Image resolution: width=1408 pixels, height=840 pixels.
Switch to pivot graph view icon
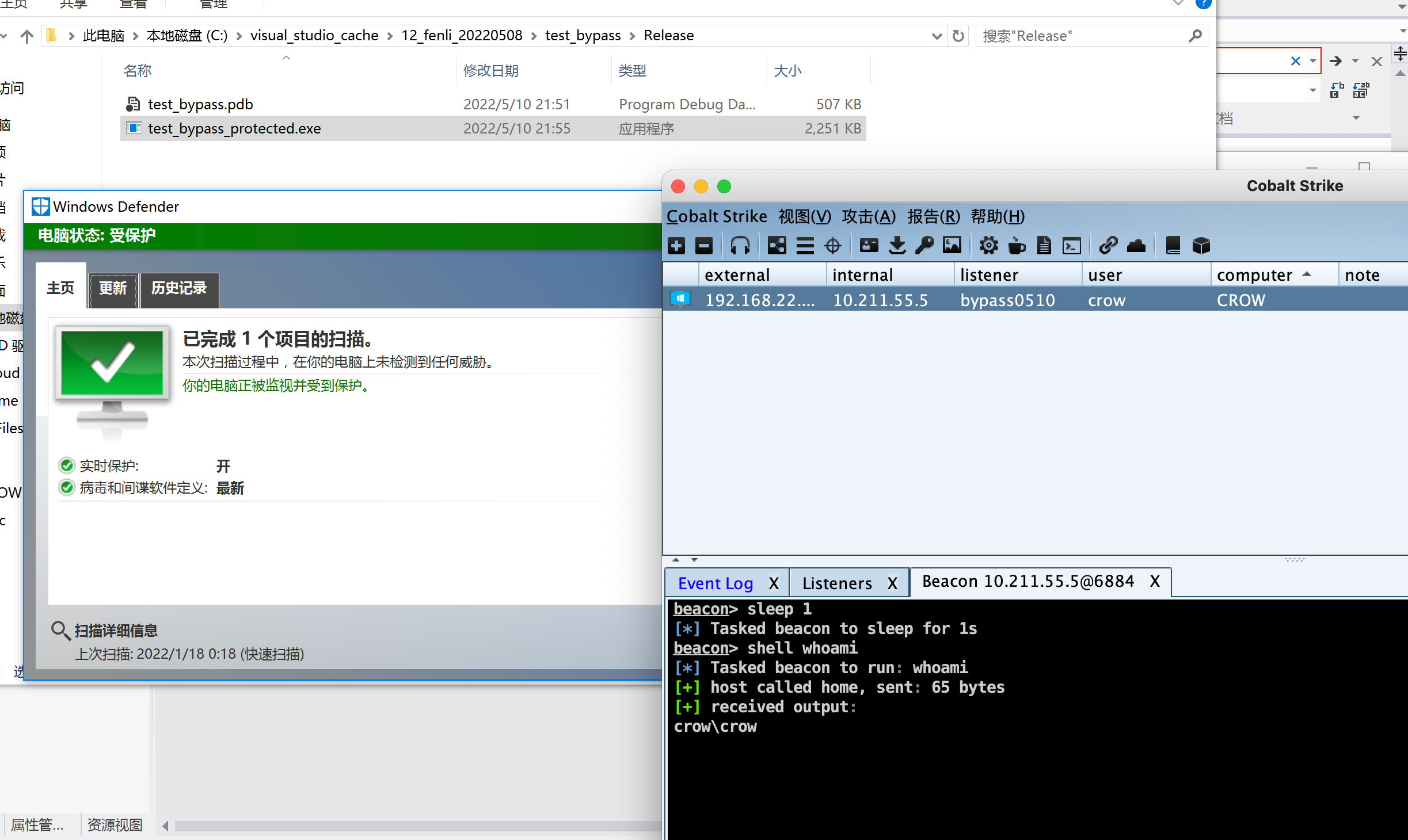point(777,246)
